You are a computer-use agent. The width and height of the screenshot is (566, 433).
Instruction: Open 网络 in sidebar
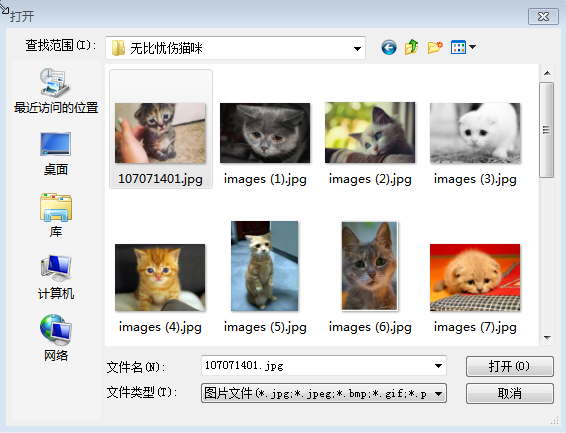click(56, 338)
